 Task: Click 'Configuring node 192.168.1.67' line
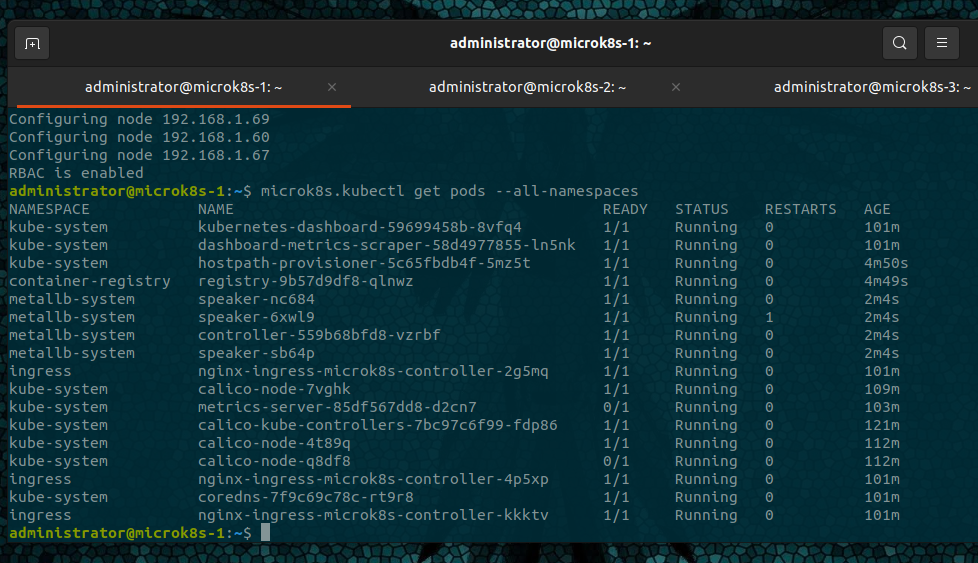(139, 155)
